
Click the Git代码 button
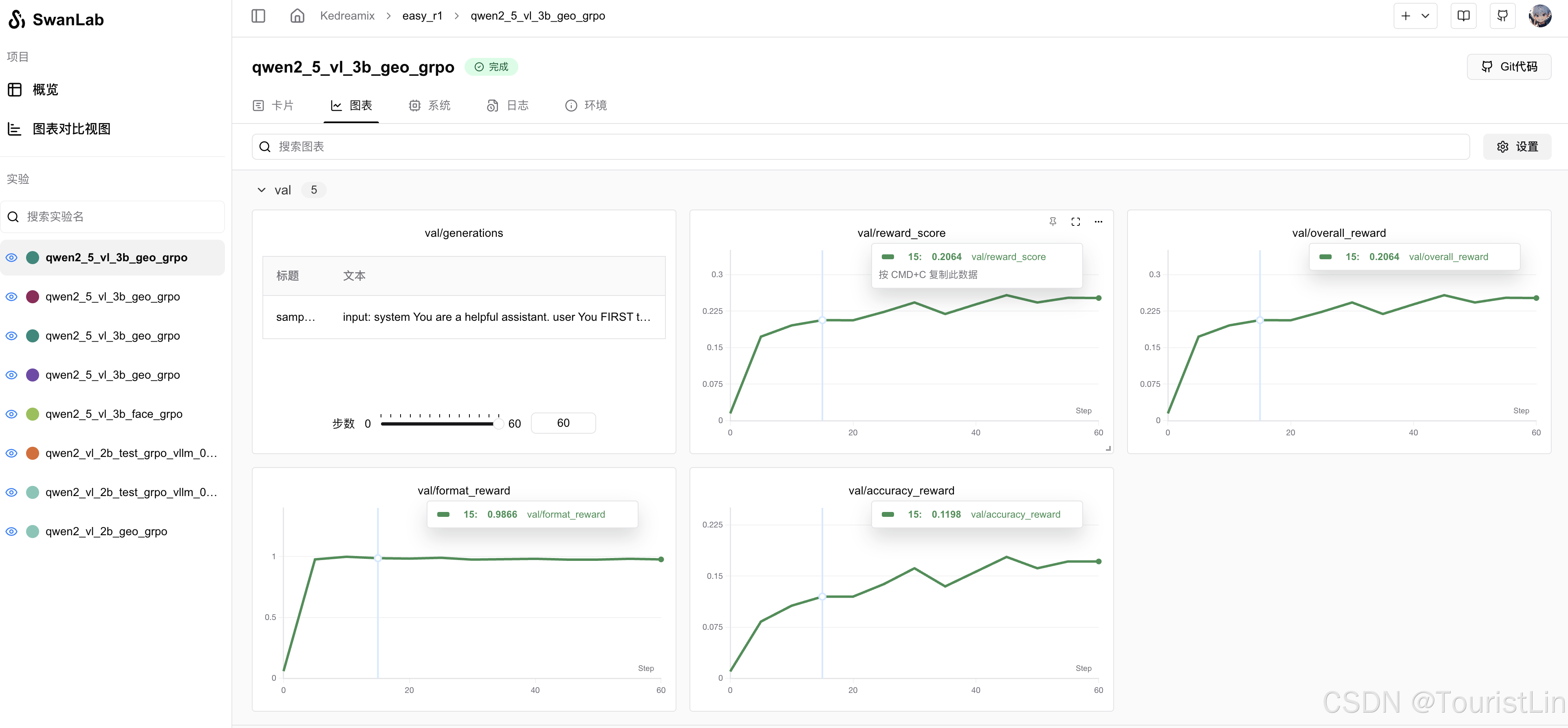coord(1509,67)
